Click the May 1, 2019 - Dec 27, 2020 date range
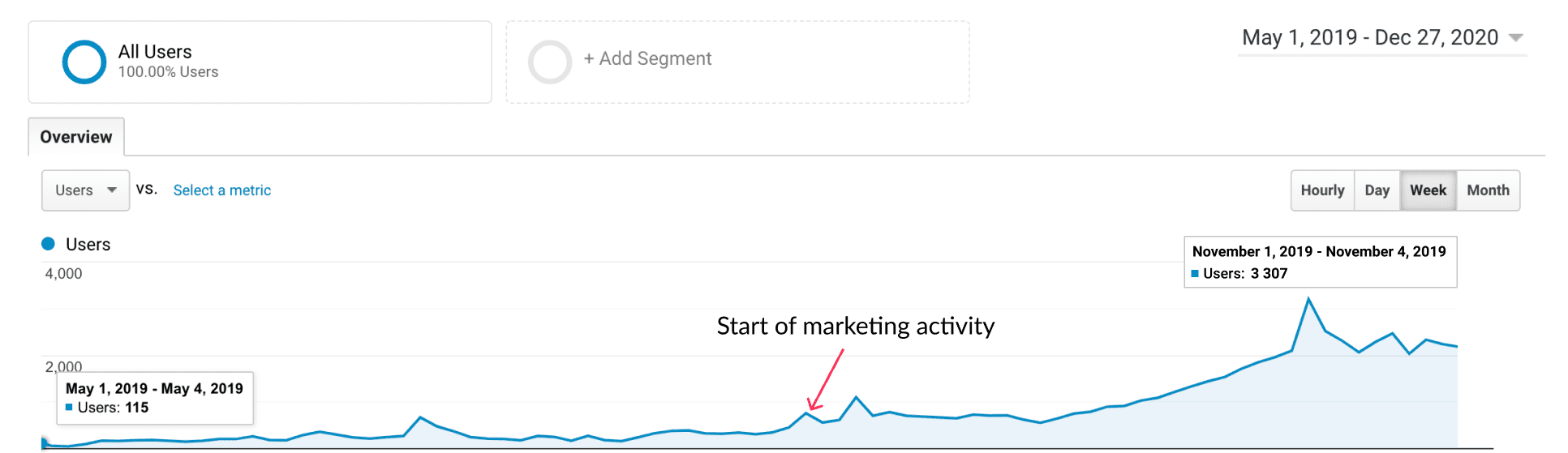This screenshot has width=1568, height=453. (1369, 38)
